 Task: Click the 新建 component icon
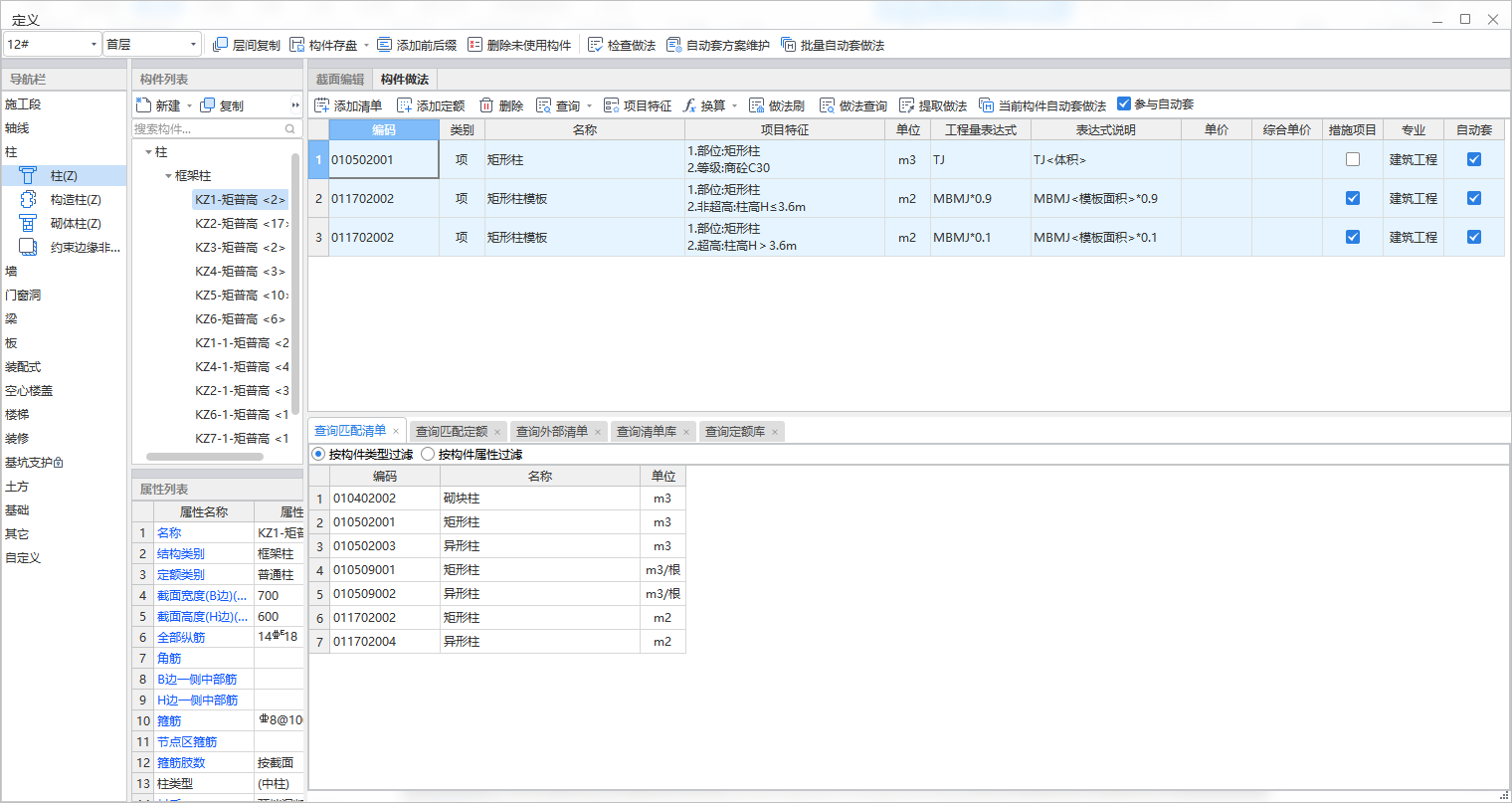pos(143,105)
